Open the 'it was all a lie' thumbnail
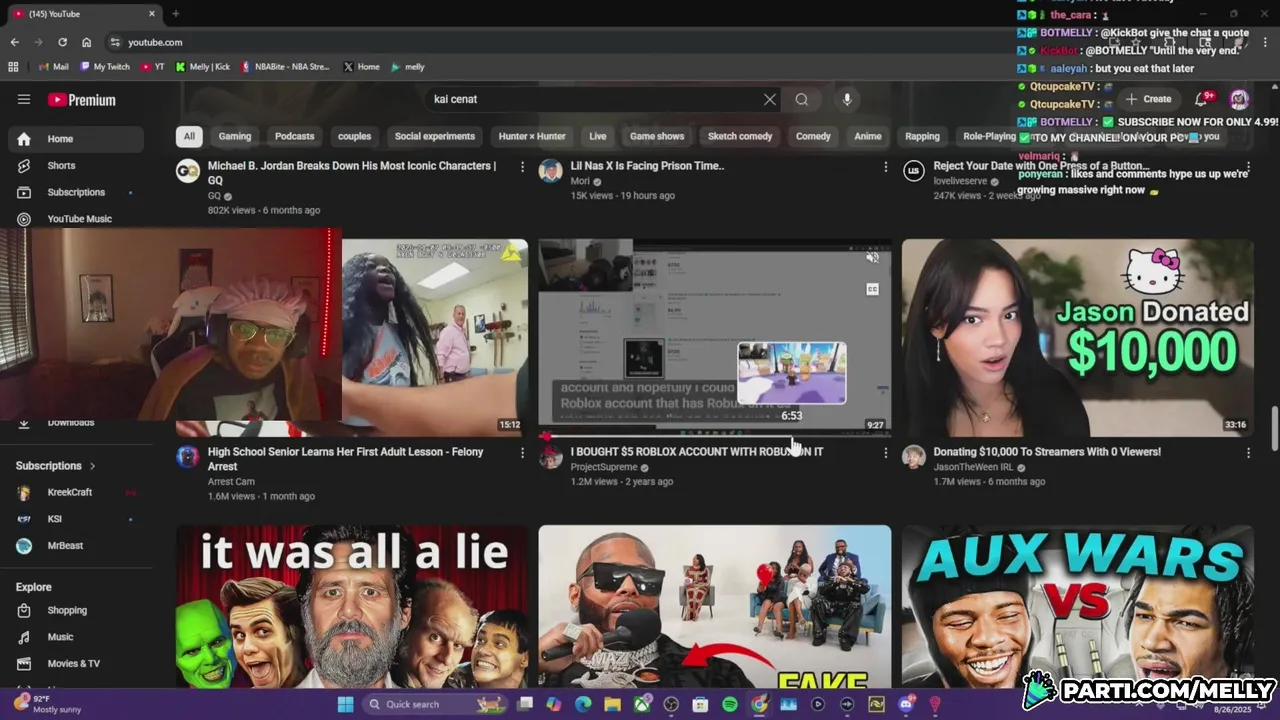The height and width of the screenshot is (720, 1280). 352,606
